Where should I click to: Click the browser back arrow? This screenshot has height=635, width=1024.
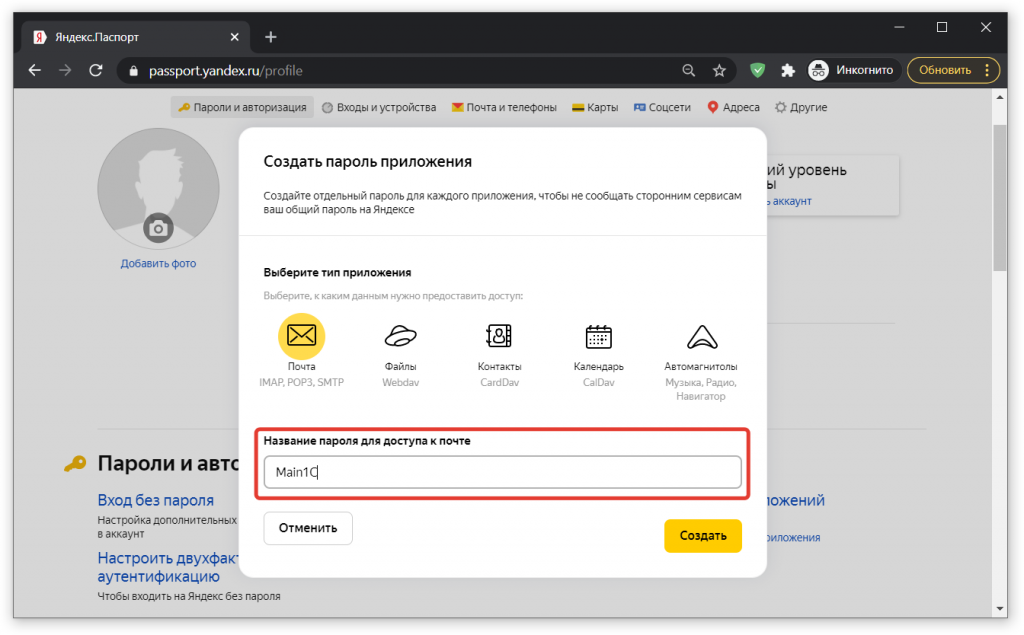[35, 71]
